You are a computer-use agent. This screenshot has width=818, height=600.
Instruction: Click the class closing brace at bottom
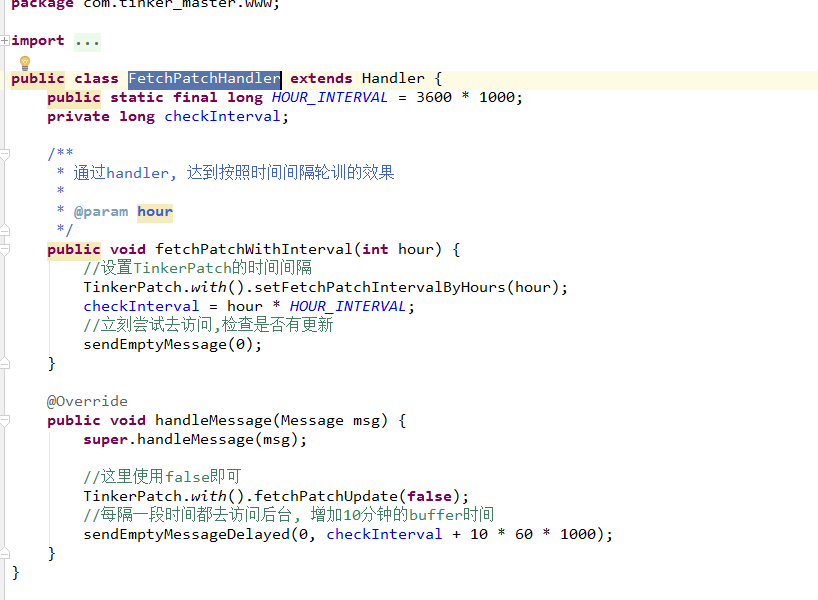point(16,572)
